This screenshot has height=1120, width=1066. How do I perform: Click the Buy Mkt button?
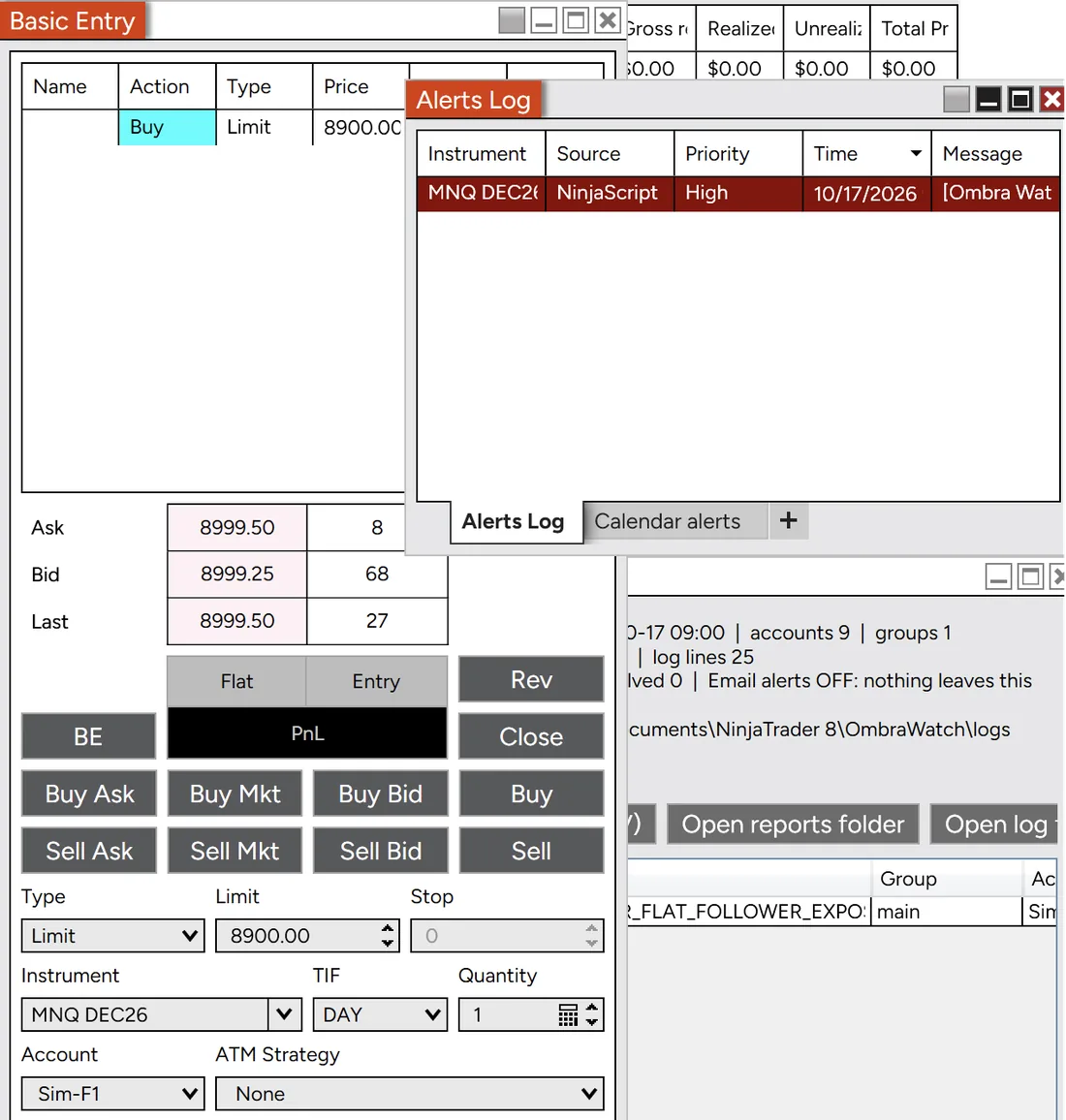(x=235, y=793)
